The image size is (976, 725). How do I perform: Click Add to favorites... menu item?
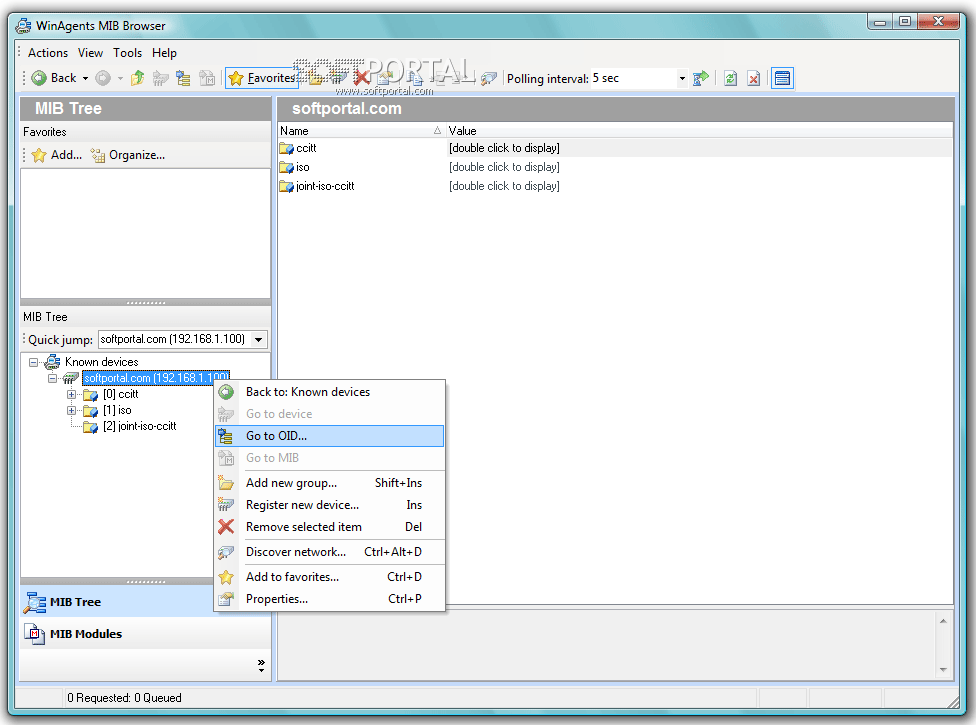tap(329, 577)
